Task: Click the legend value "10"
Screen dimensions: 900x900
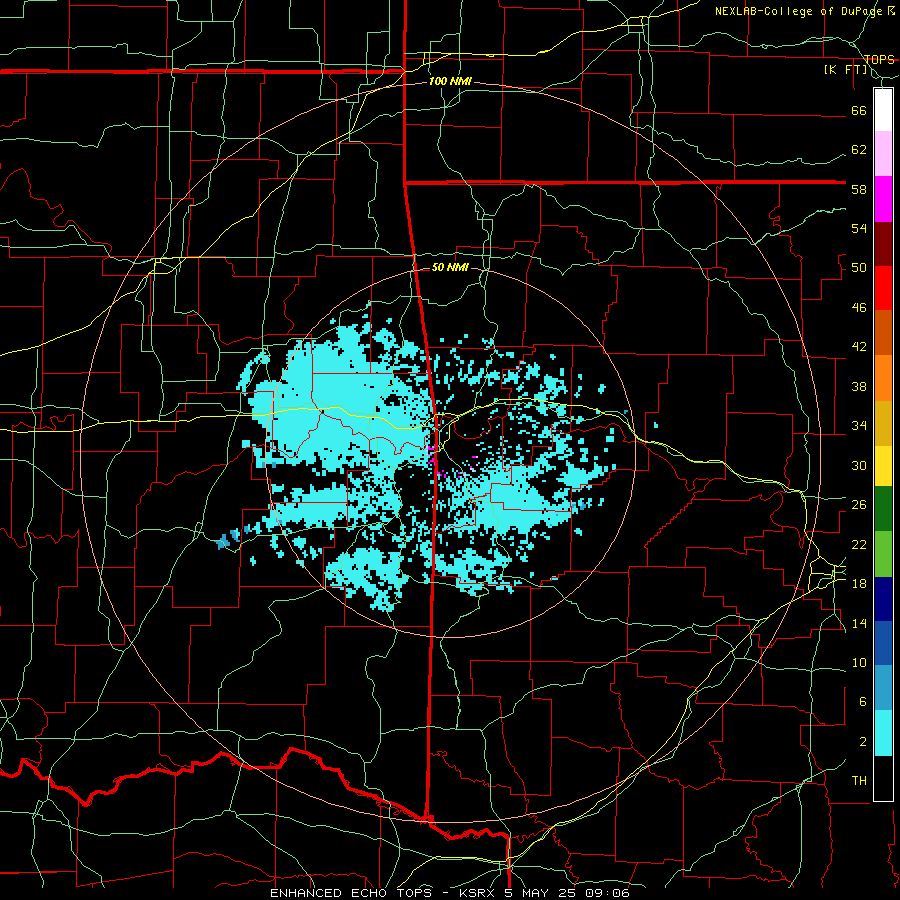Action: click(859, 662)
